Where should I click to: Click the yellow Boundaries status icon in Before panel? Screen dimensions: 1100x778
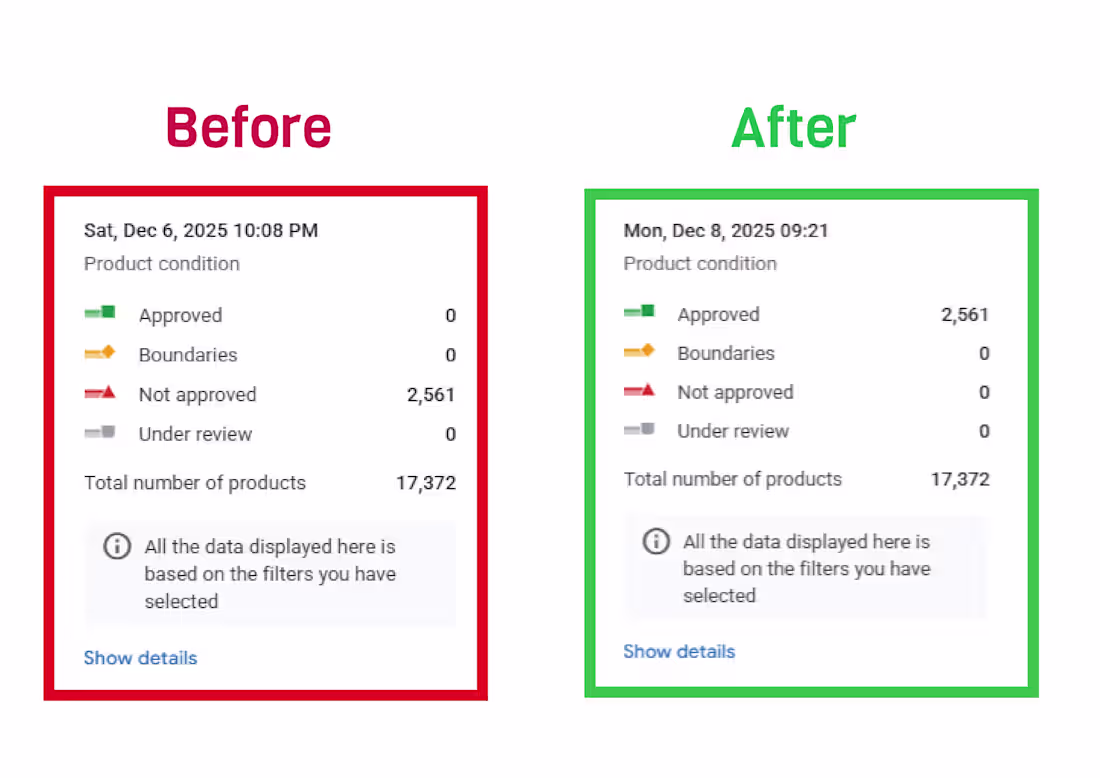pyautogui.click(x=100, y=351)
